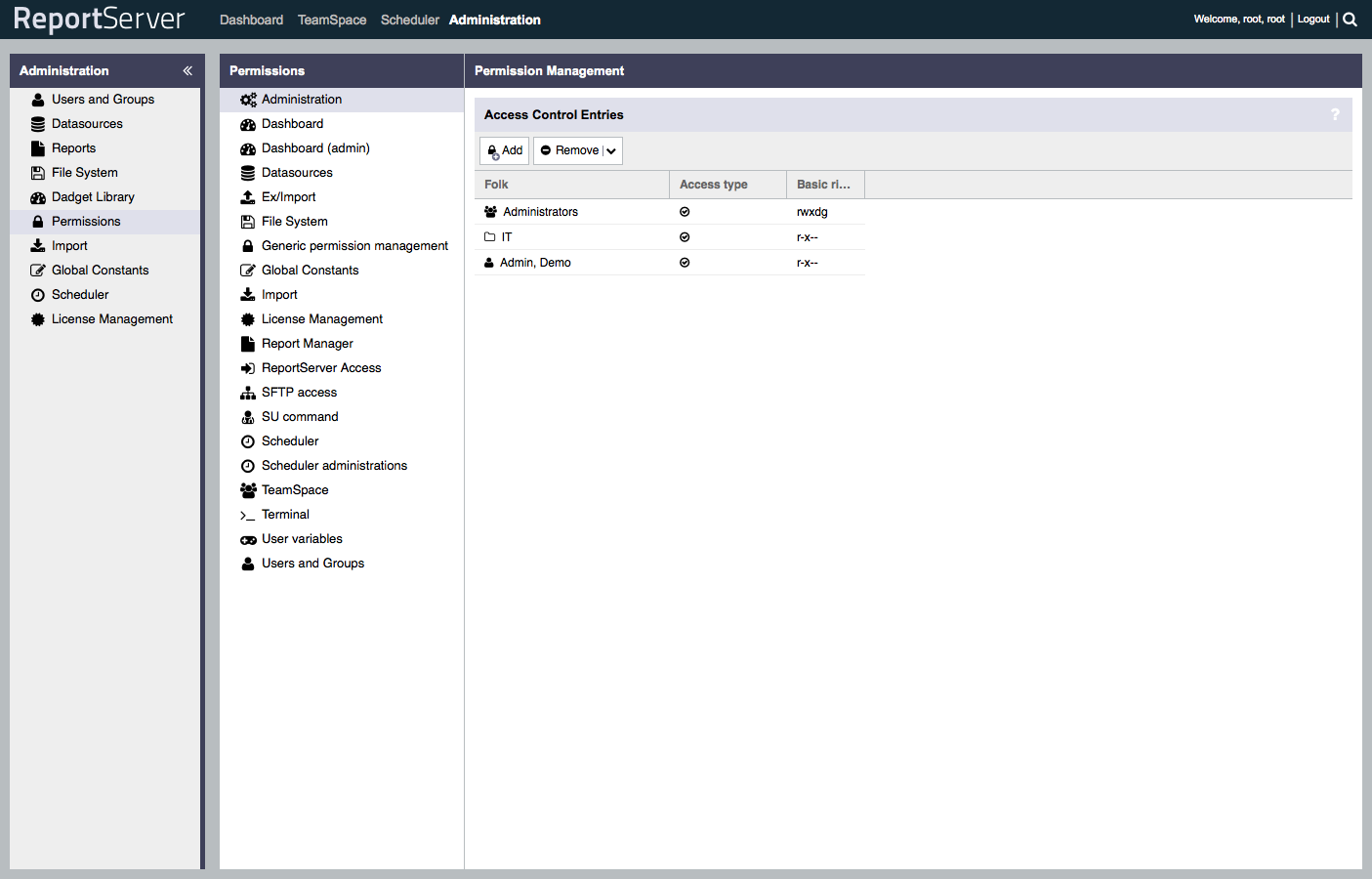This screenshot has height=879, width=1372.
Task: Click the License Management badge icon in sidebar
Action: point(38,319)
